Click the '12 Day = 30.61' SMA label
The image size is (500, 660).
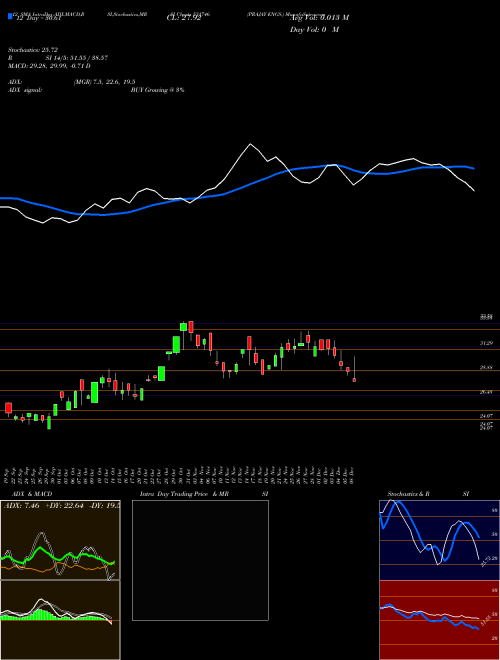pyautogui.click(x=39, y=18)
